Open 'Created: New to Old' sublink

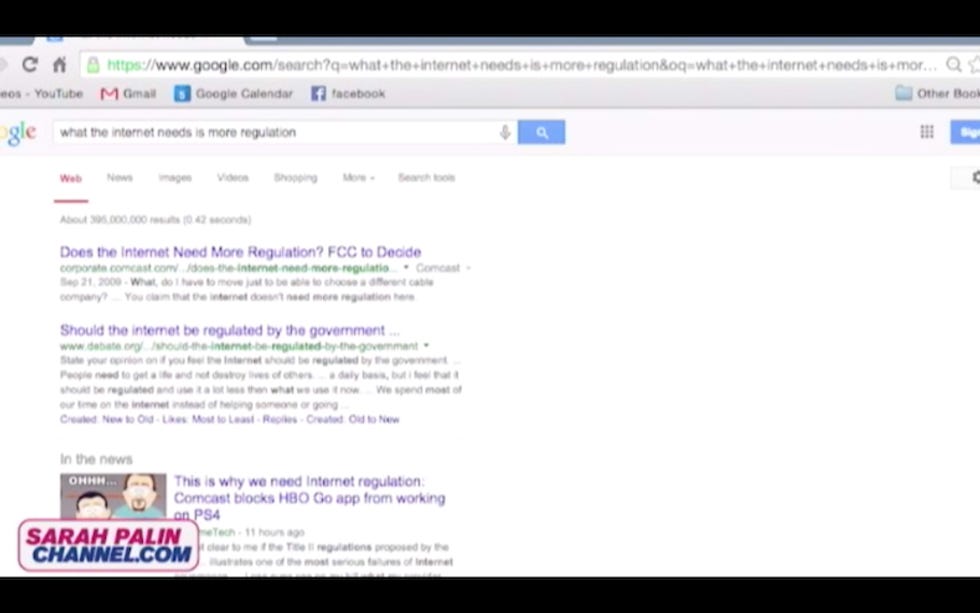106,419
